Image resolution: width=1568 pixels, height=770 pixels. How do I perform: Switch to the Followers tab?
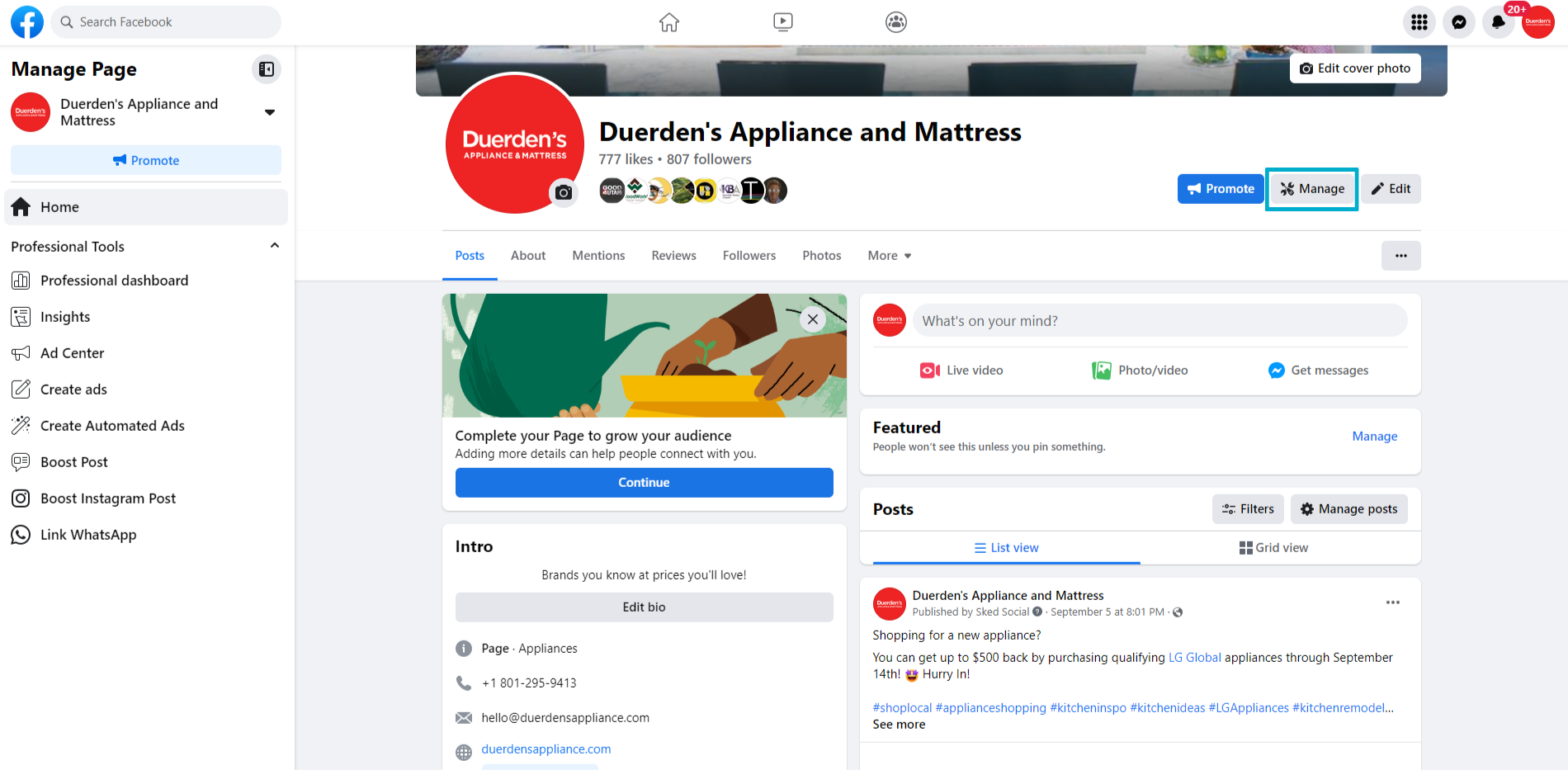749,256
